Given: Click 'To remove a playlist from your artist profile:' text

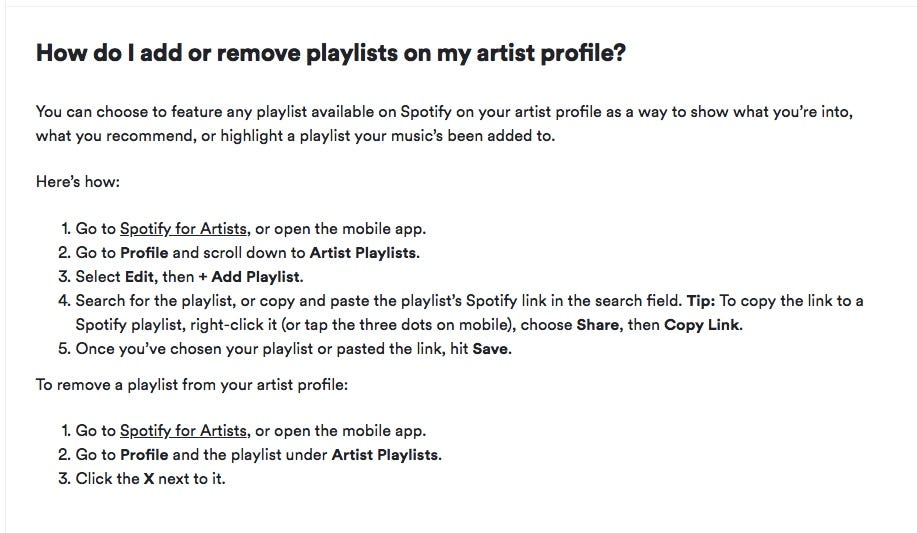Looking at the screenshot, I should (x=192, y=384).
